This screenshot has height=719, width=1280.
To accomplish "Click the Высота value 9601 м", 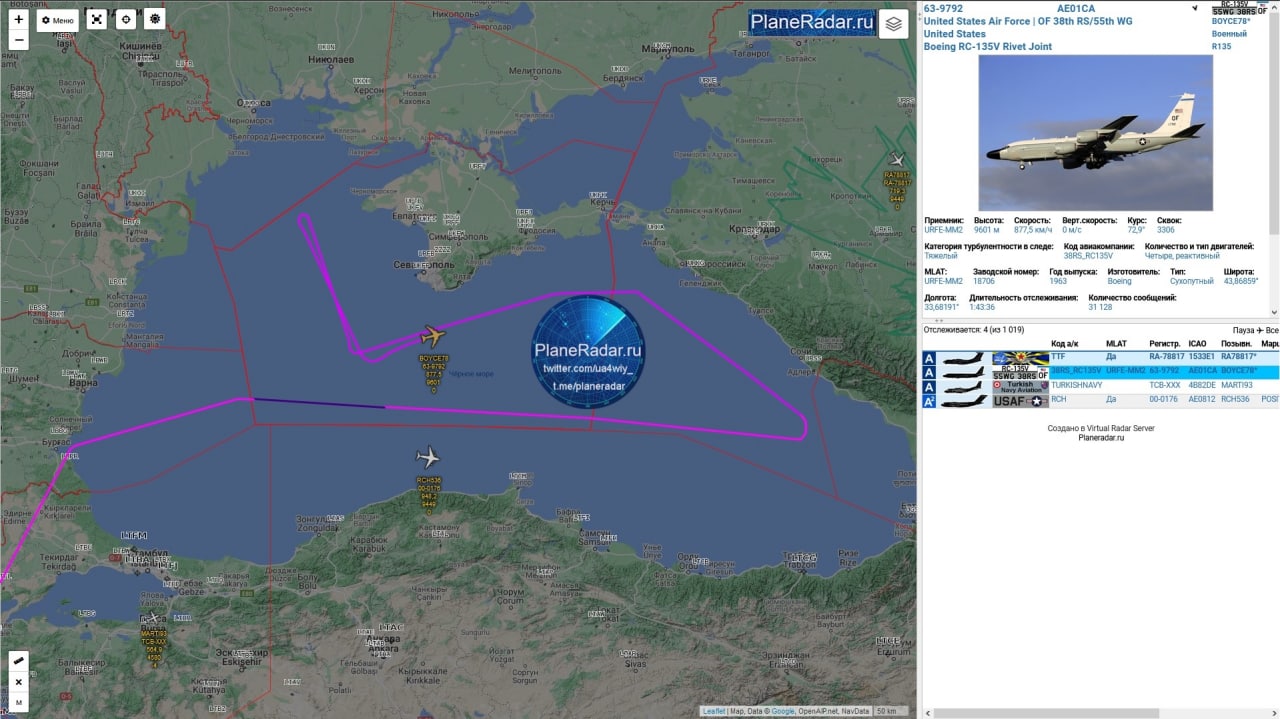I will point(988,229).
